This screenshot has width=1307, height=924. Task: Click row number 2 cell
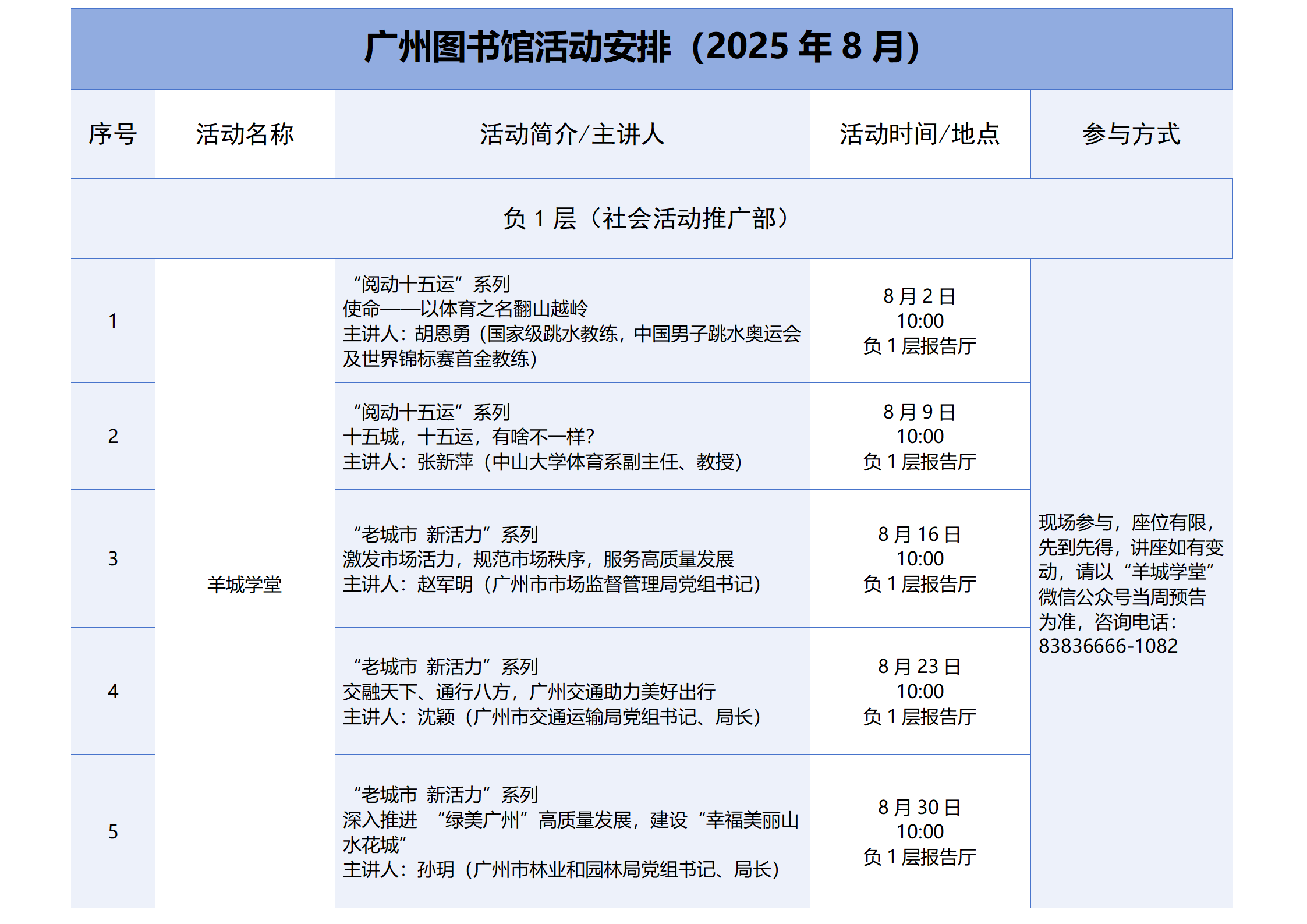(x=113, y=436)
